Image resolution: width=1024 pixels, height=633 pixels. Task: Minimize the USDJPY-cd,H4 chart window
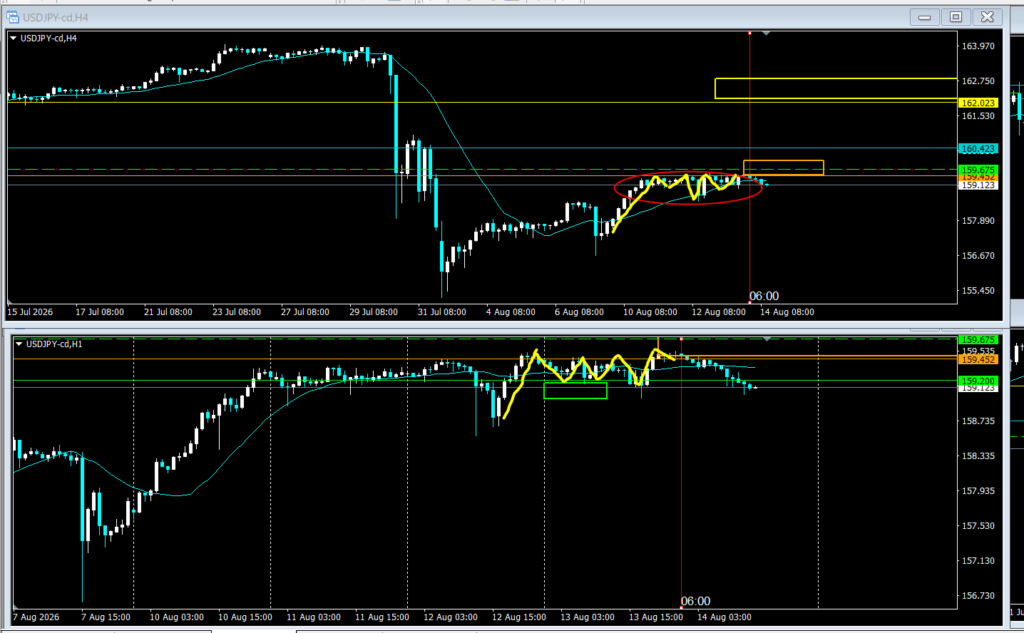(x=924, y=17)
